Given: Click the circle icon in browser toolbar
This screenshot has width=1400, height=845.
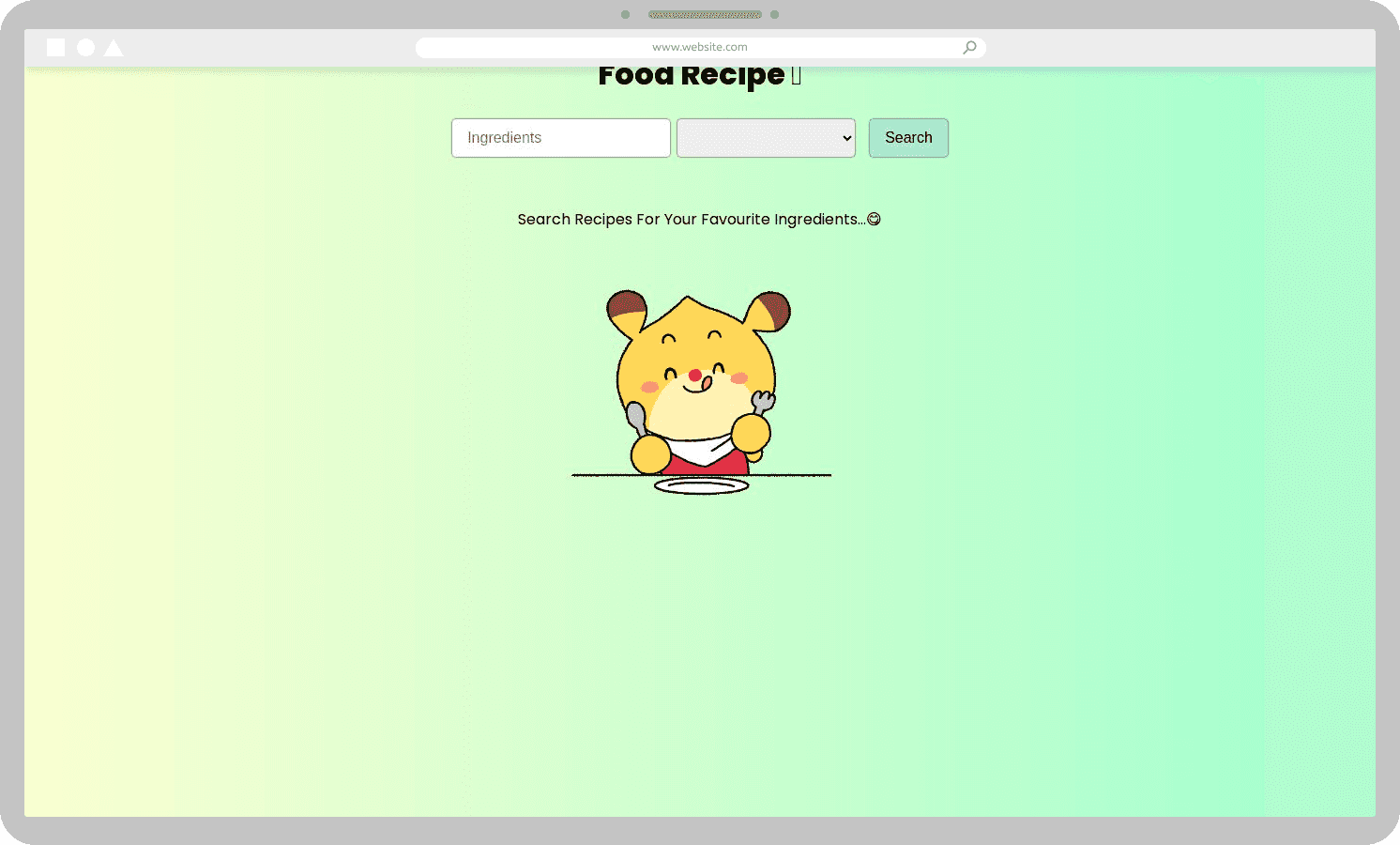Looking at the screenshot, I should click(x=85, y=48).
